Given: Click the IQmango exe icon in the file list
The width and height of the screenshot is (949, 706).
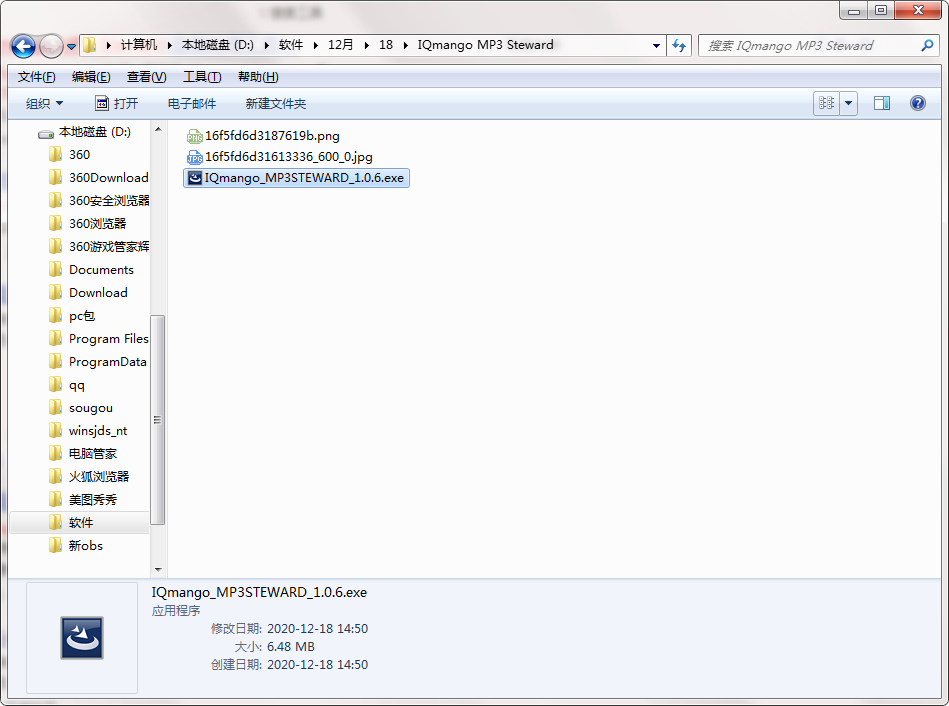Looking at the screenshot, I should click(194, 178).
